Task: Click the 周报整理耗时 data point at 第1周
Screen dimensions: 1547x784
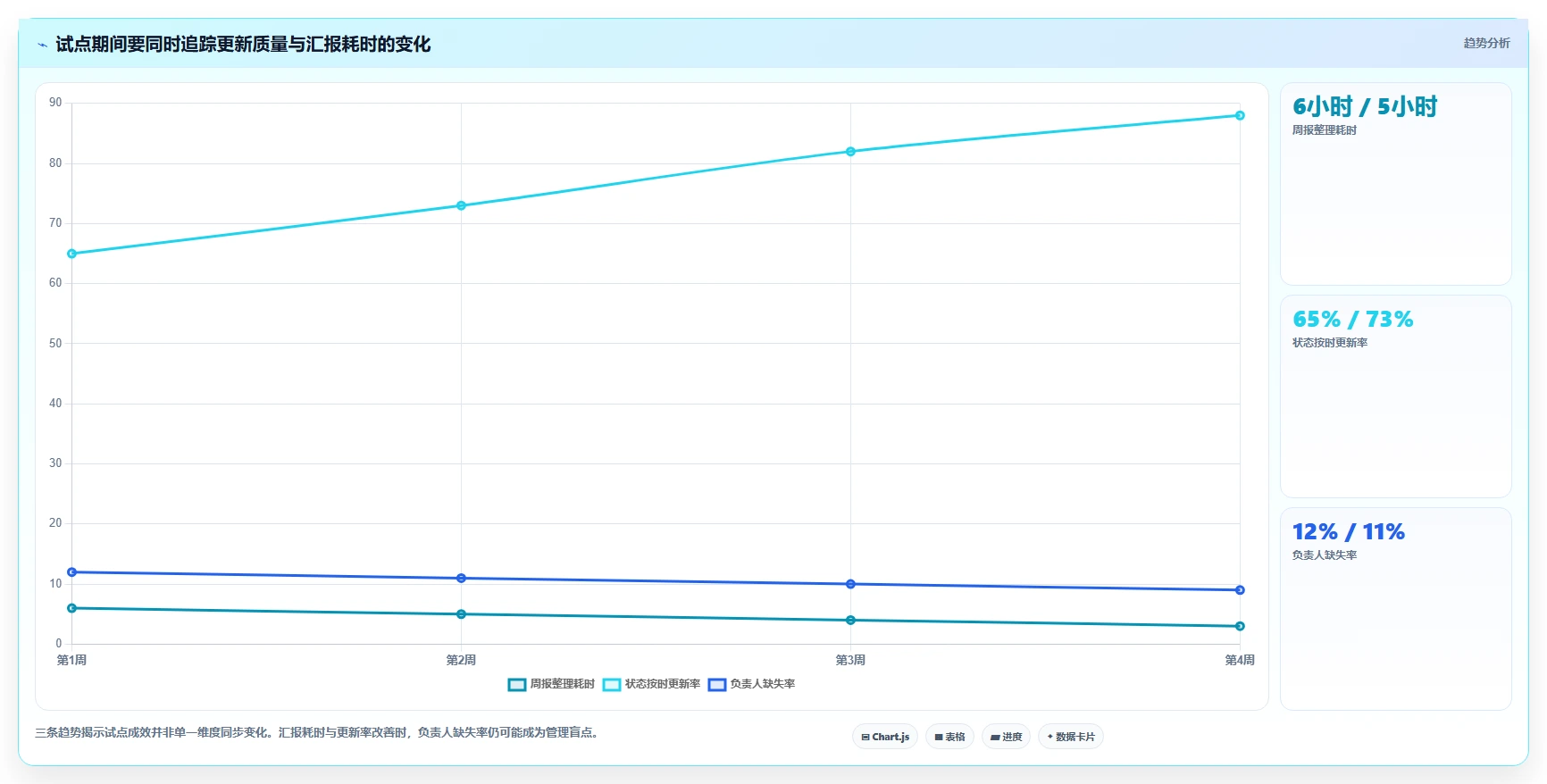Action: pyautogui.click(x=72, y=608)
